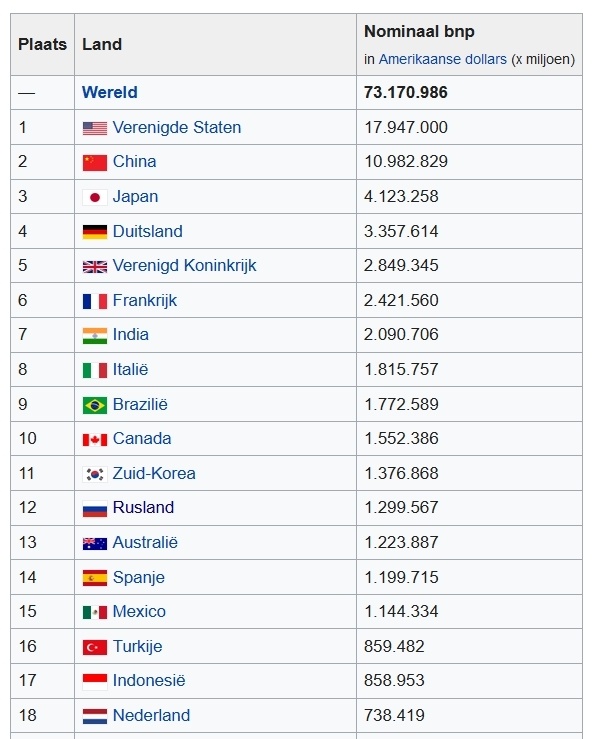Screen dimensions: 592x739
Task: Open the Verenigde Staten link
Action: tap(177, 127)
